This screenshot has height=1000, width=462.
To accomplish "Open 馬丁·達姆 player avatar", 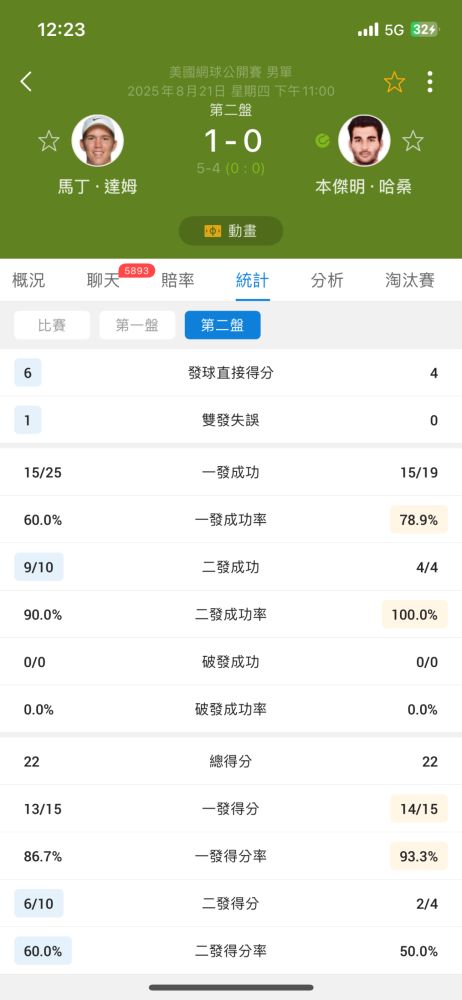I will (98, 140).
